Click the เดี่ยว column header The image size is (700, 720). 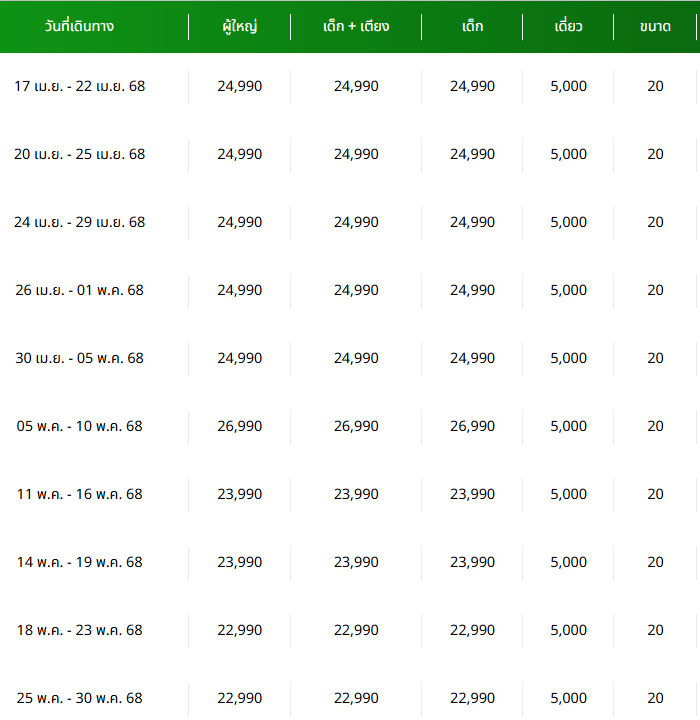(568, 26)
